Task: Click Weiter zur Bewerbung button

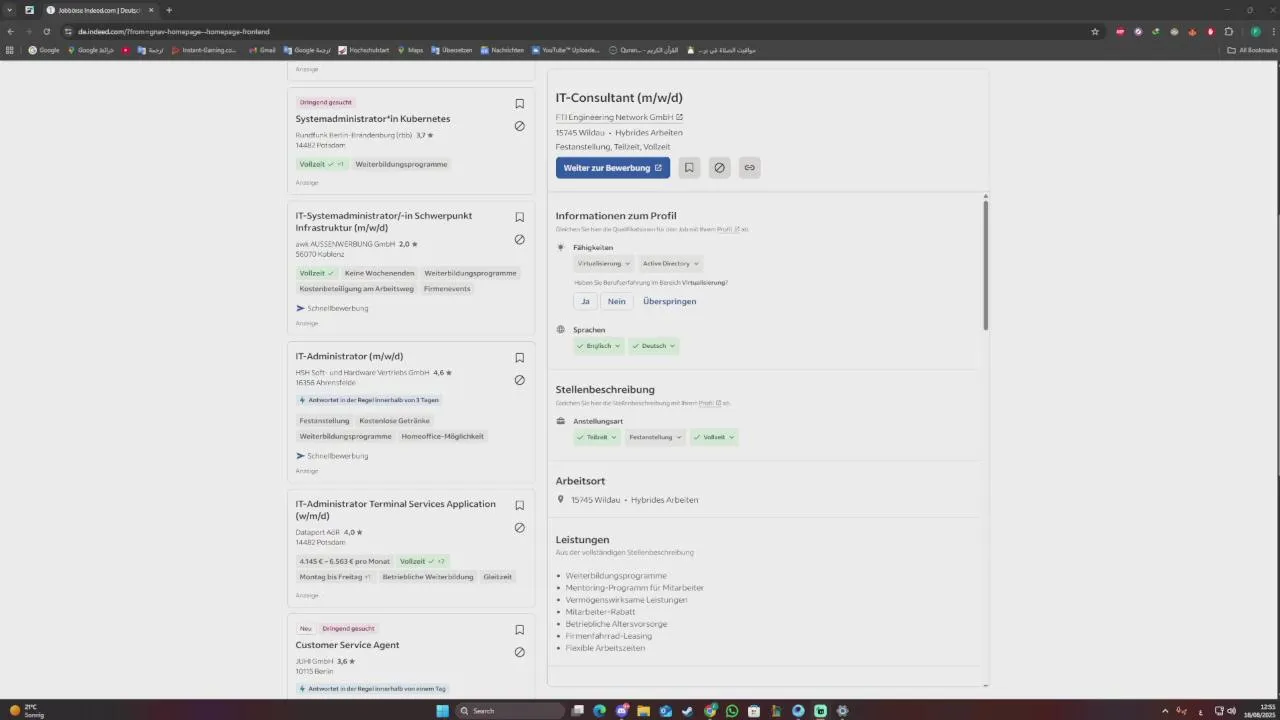Action: pyautogui.click(x=613, y=168)
